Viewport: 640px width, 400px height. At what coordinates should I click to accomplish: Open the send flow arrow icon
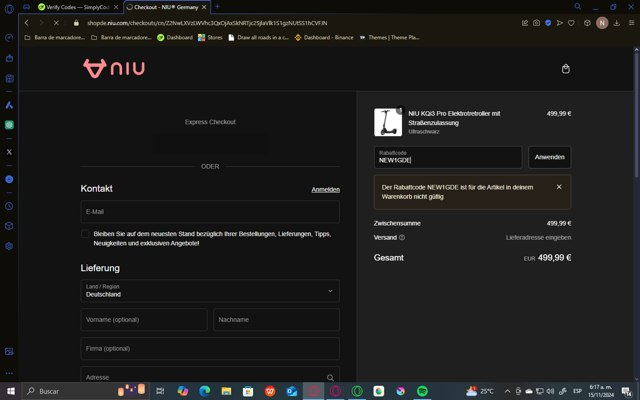(x=560, y=23)
